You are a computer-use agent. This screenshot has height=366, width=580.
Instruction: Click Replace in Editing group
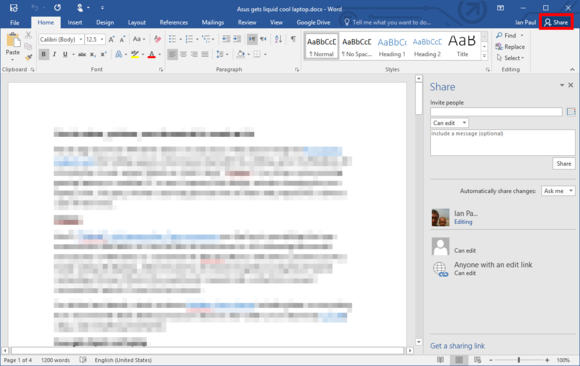tap(510, 47)
